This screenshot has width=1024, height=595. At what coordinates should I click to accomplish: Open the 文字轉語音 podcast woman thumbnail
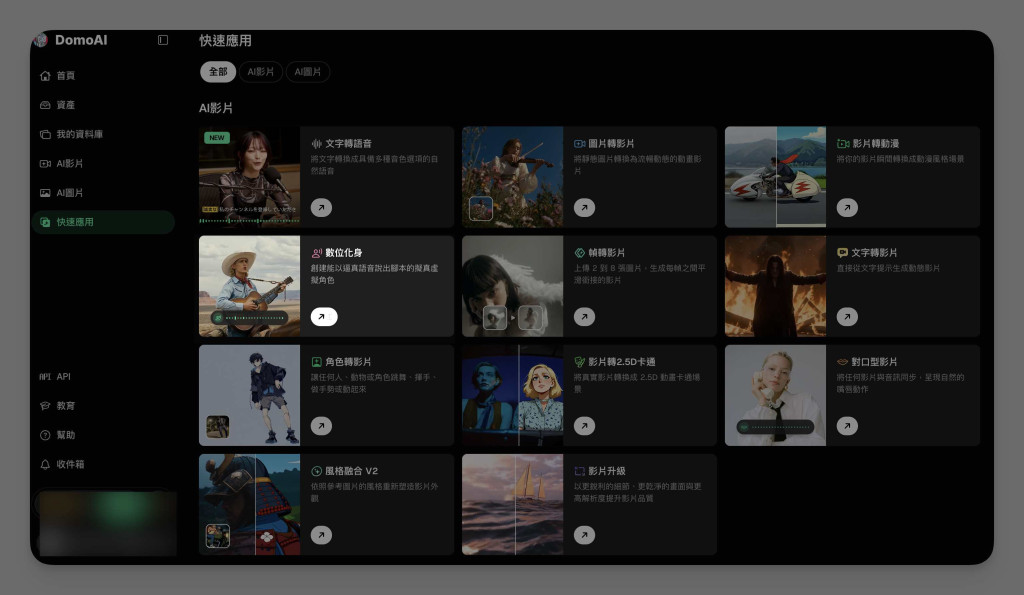point(249,177)
